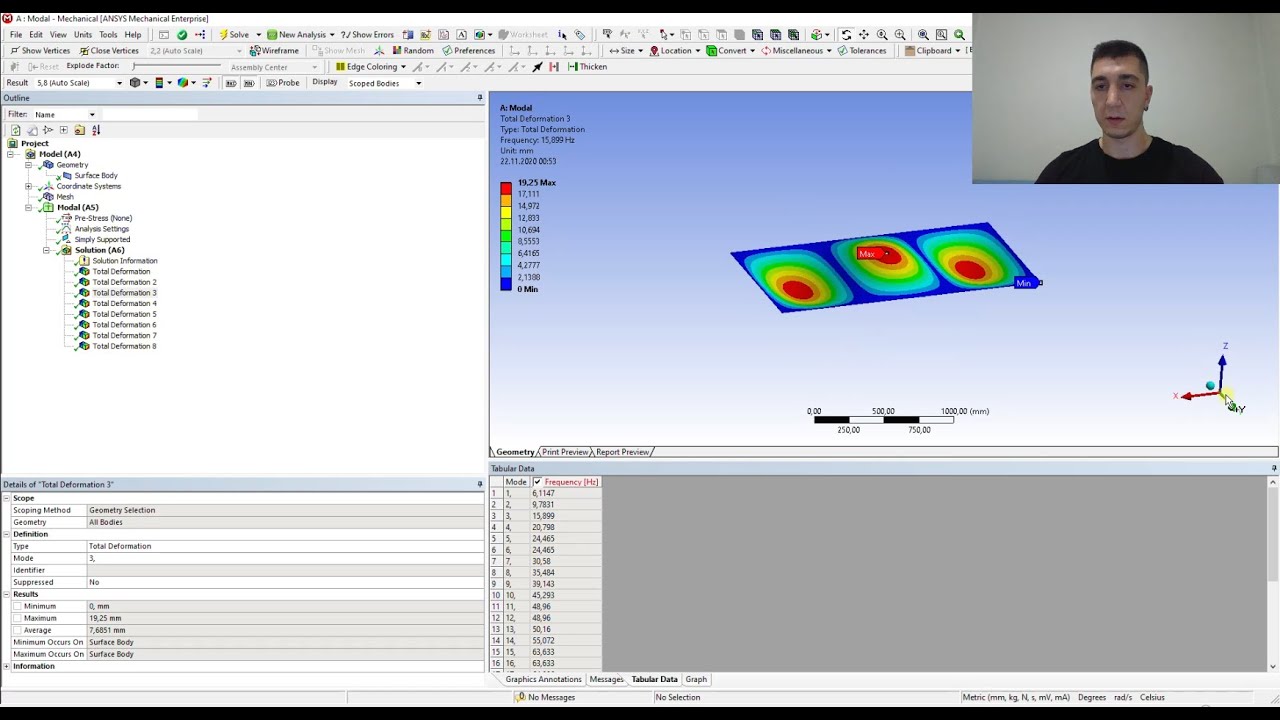Select mode 4 frequency 20,798 cell

(x=566, y=527)
